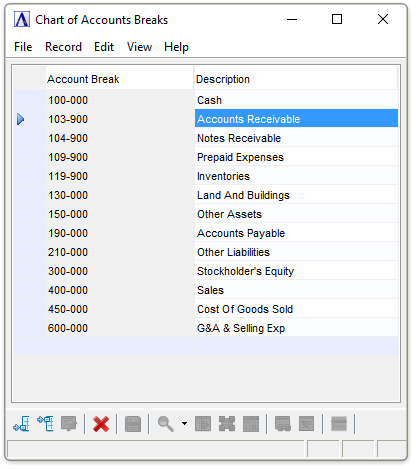Screen dimensions: 416x469
Task: Click the Other Liabilities description cell
Action: 296,252
